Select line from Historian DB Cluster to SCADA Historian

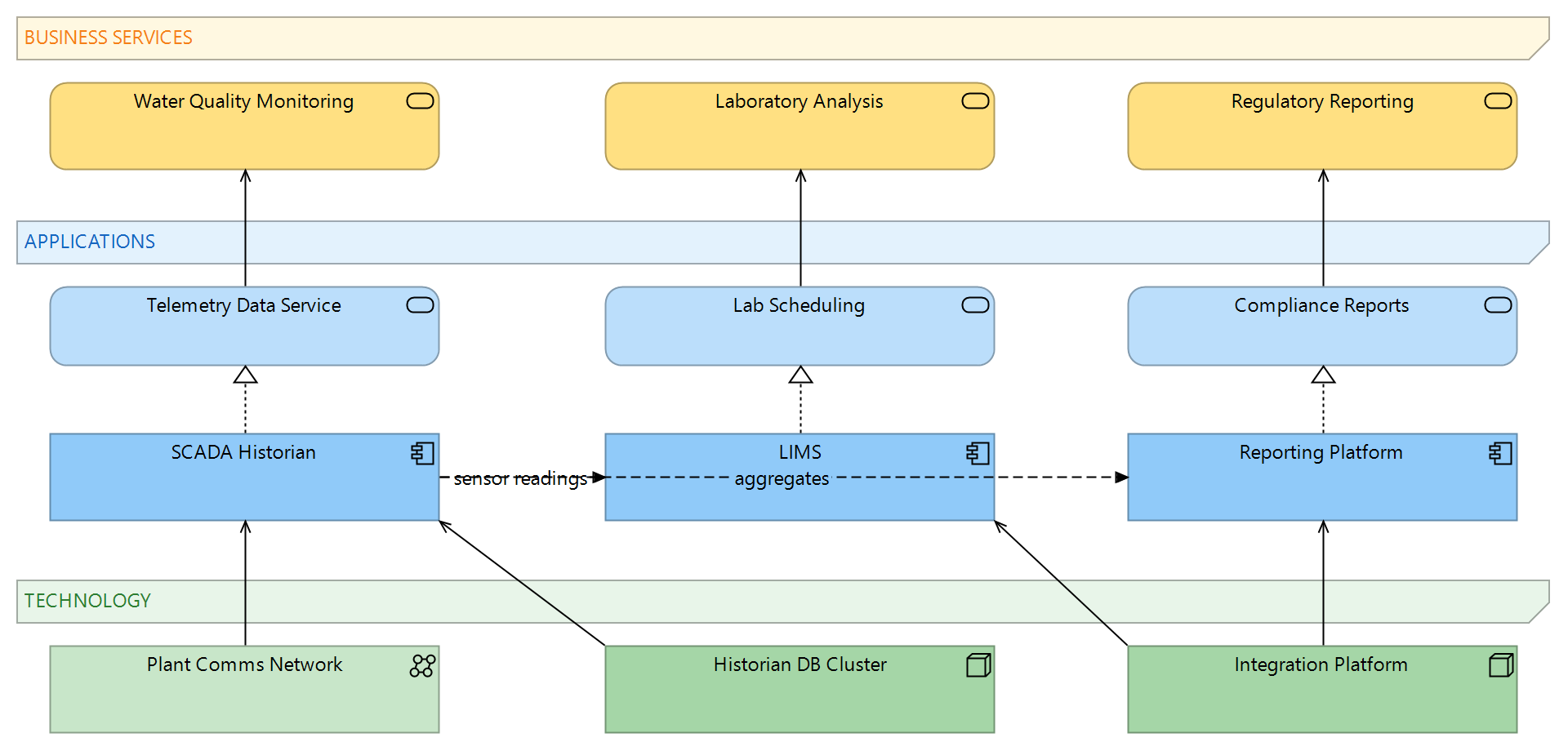tap(523, 584)
